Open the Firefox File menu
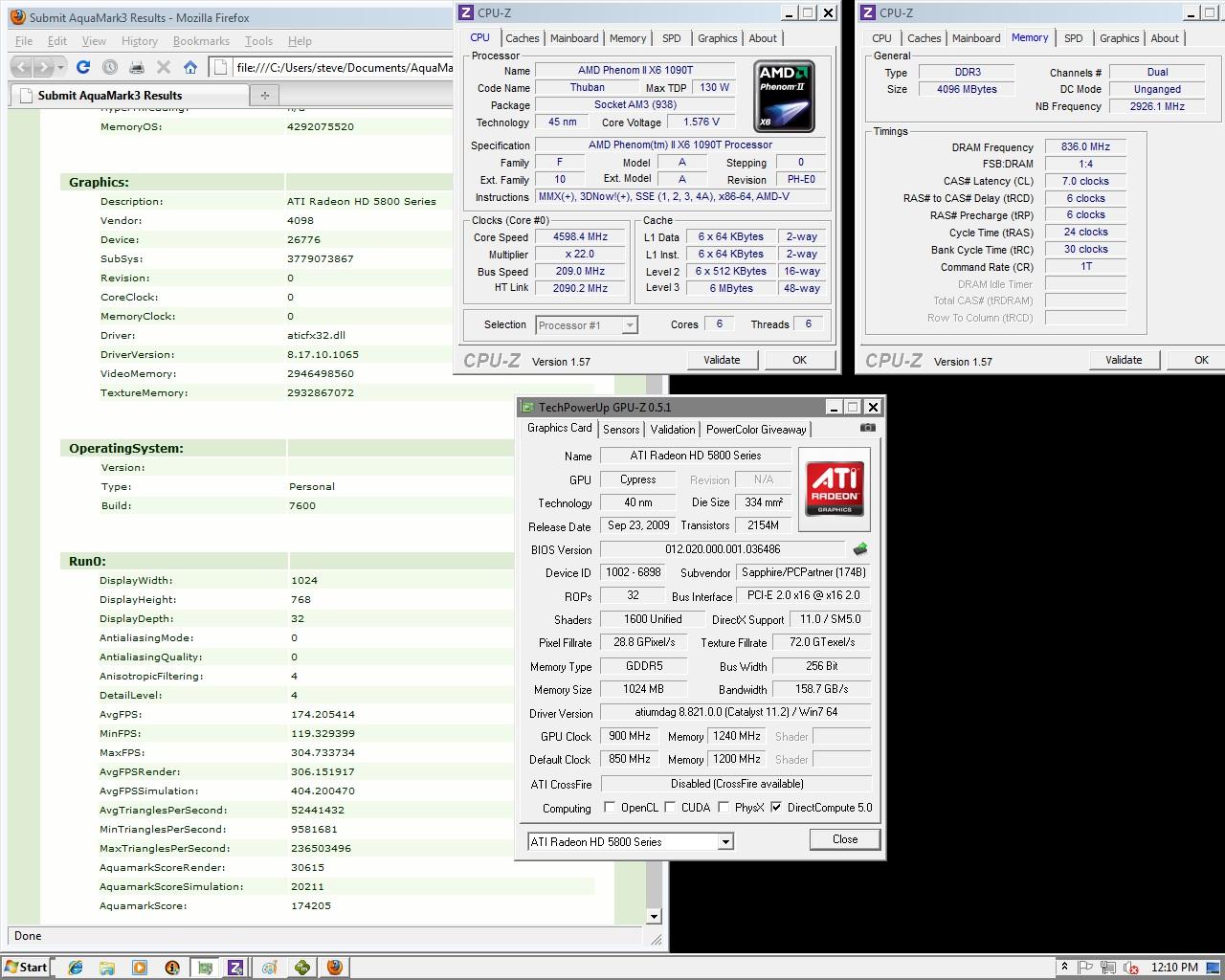Screen dimensions: 1225x980 [x=24, y=41]
